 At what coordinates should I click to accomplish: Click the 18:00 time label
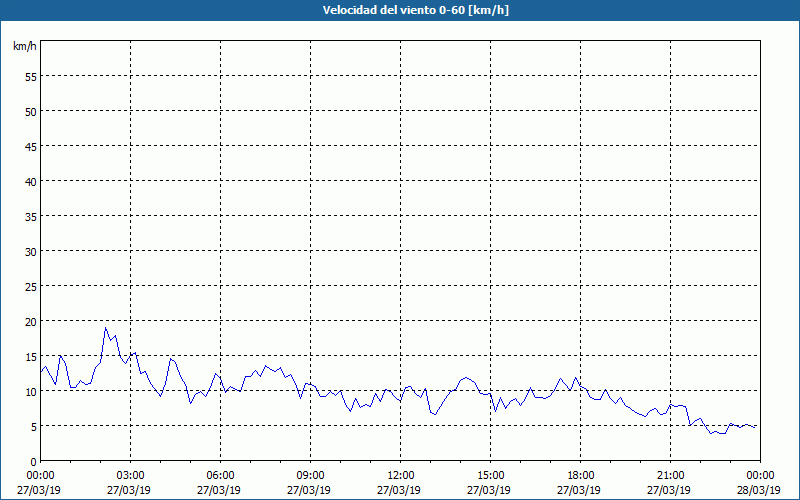tap(581, 476)
